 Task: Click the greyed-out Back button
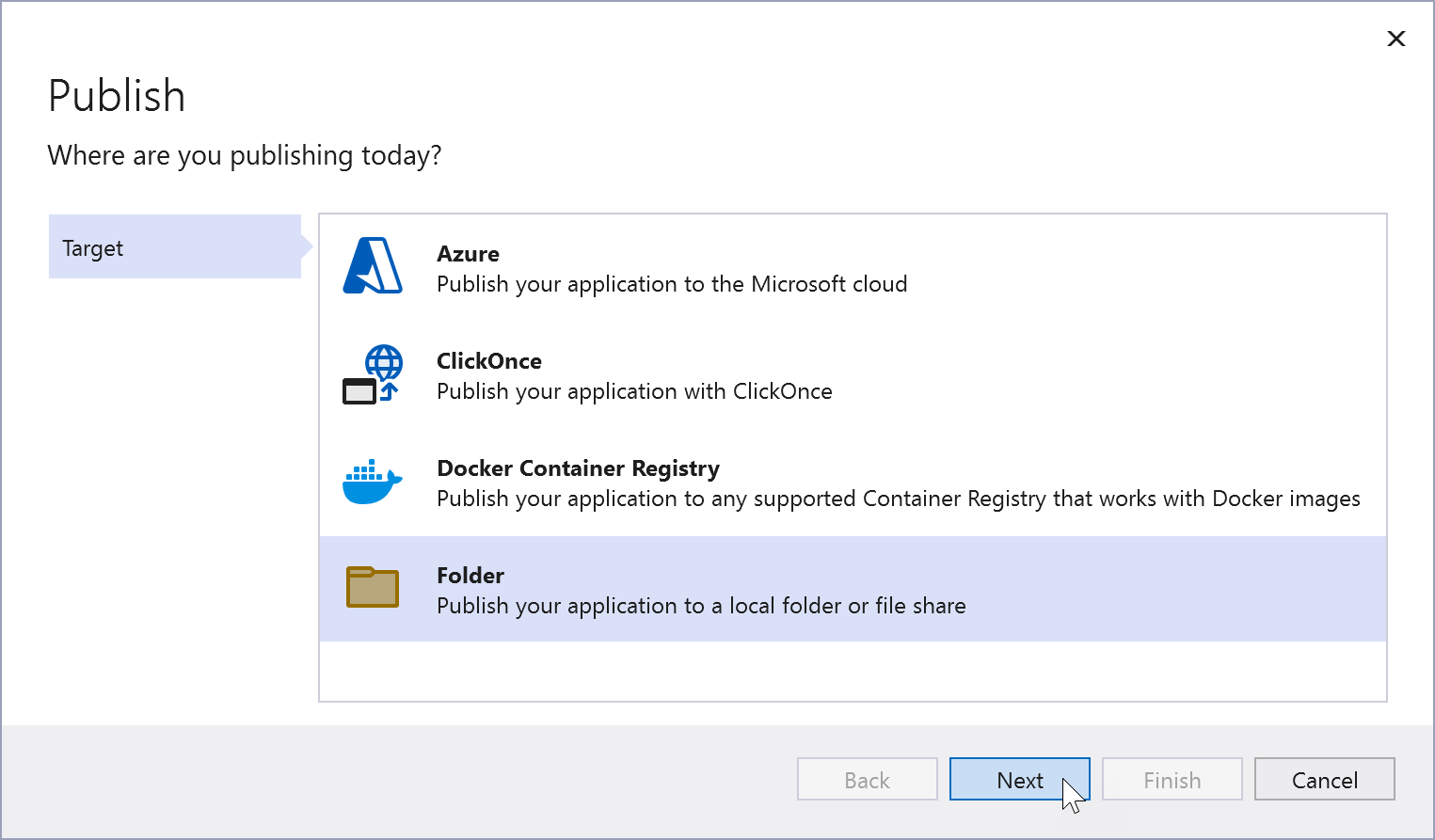click(x=867, y=780)
